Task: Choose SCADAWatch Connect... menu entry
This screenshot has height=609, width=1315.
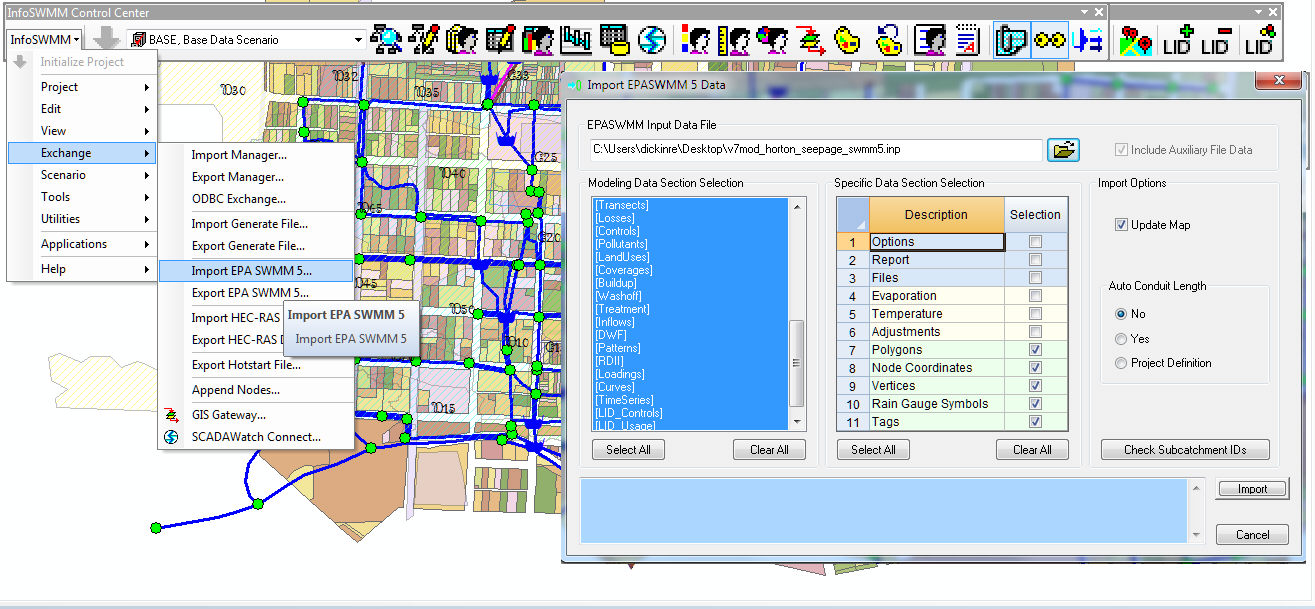Action: pyautogui.click(x=256, y=437)
